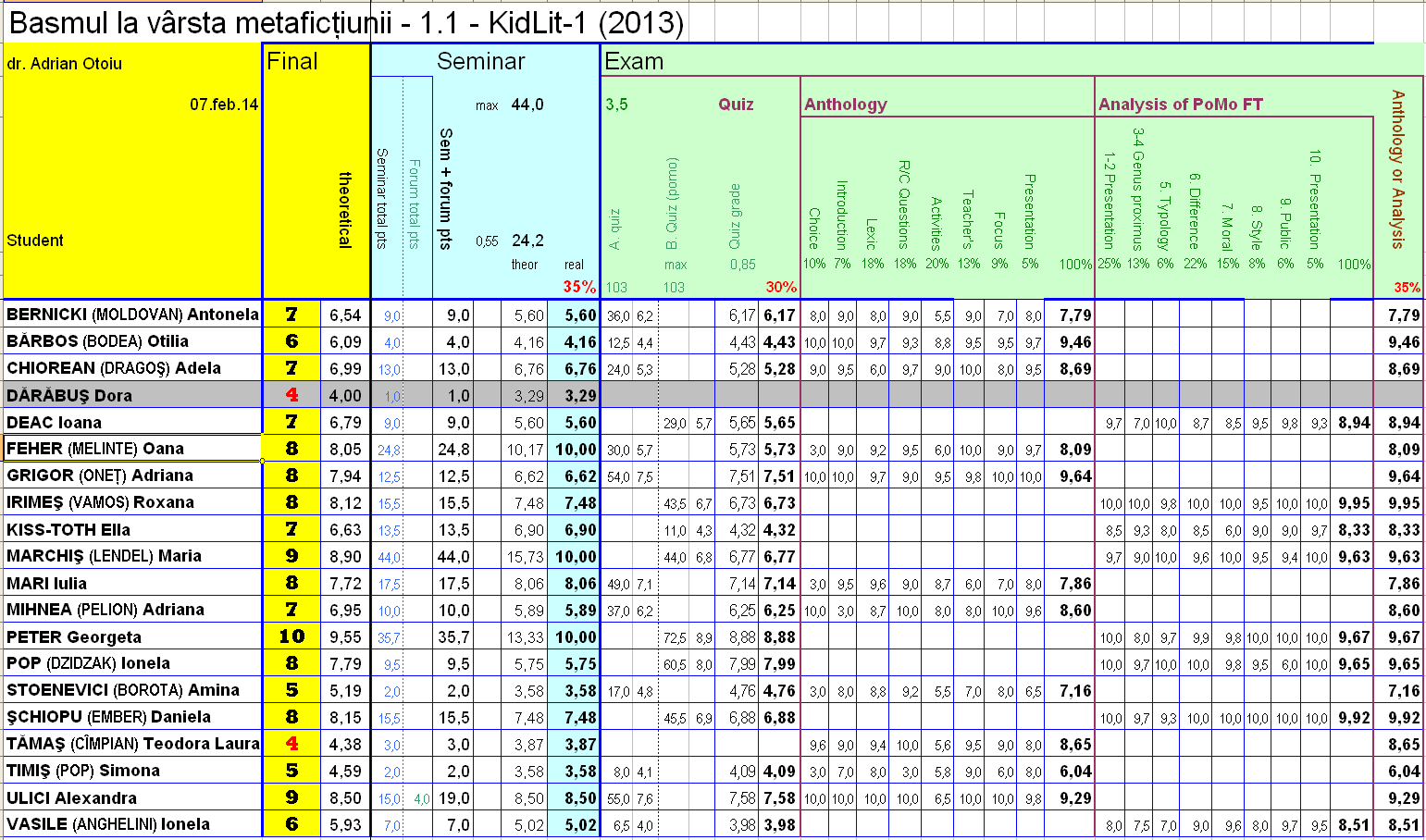The height and width of the screenshot is (840, 1426).
Task: Select quiz grade 8,88 for PETER Georgeta
Action: point(779,637)
